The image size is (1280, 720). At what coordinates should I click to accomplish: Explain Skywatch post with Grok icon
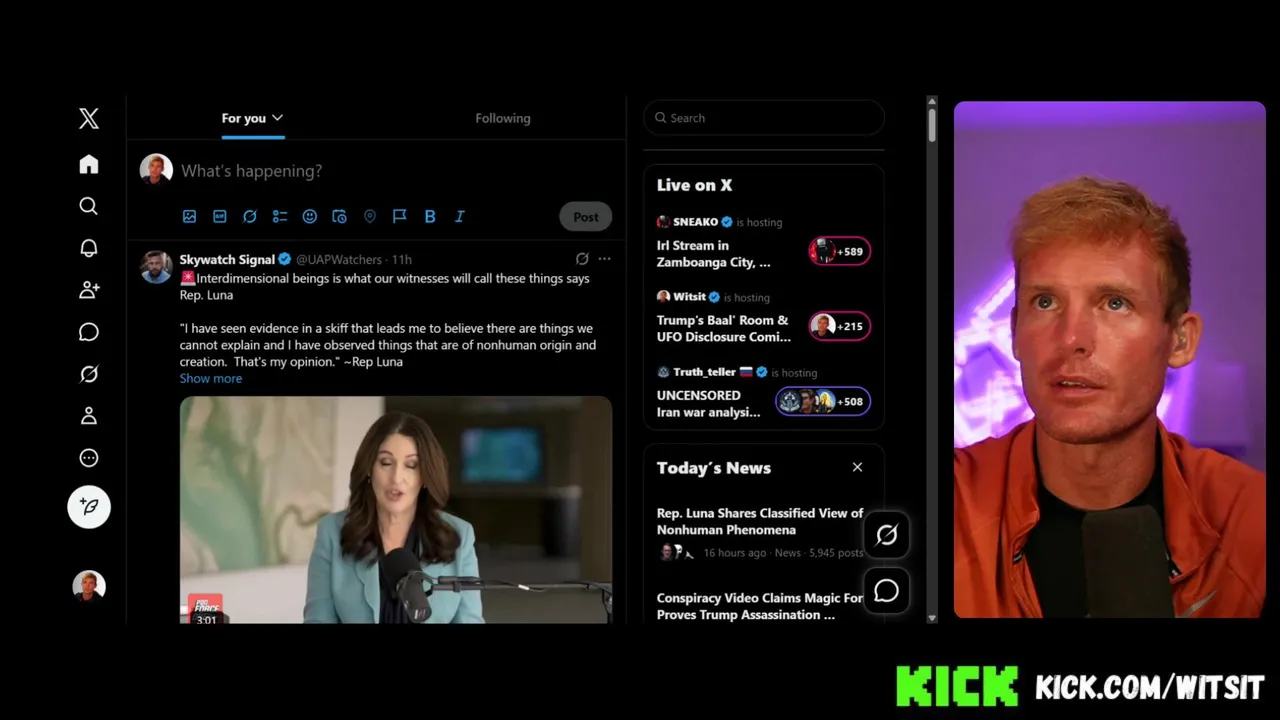click(x=582, y=259)
